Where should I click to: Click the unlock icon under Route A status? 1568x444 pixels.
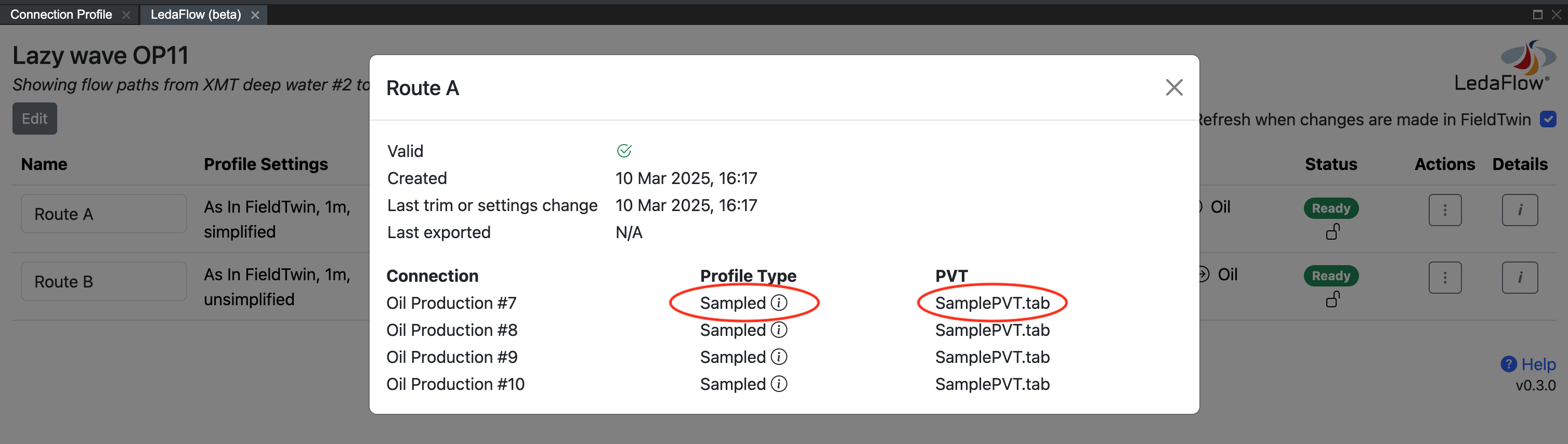[x=1332, y=231]
